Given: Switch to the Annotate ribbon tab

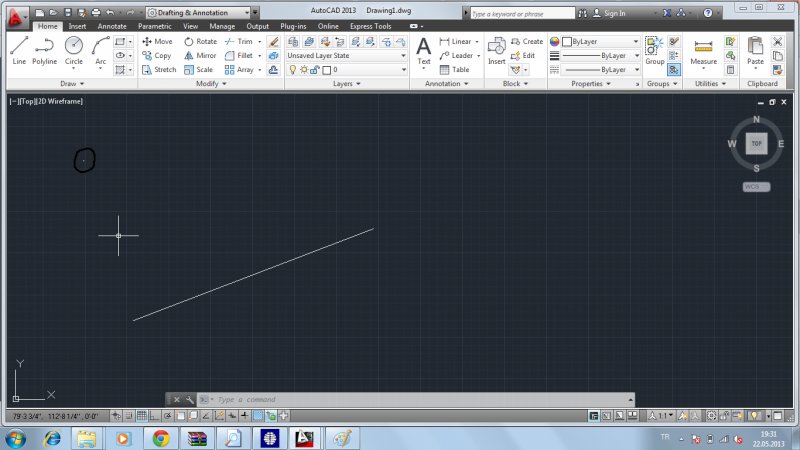Looking at the screenshot, I should 112,26.
